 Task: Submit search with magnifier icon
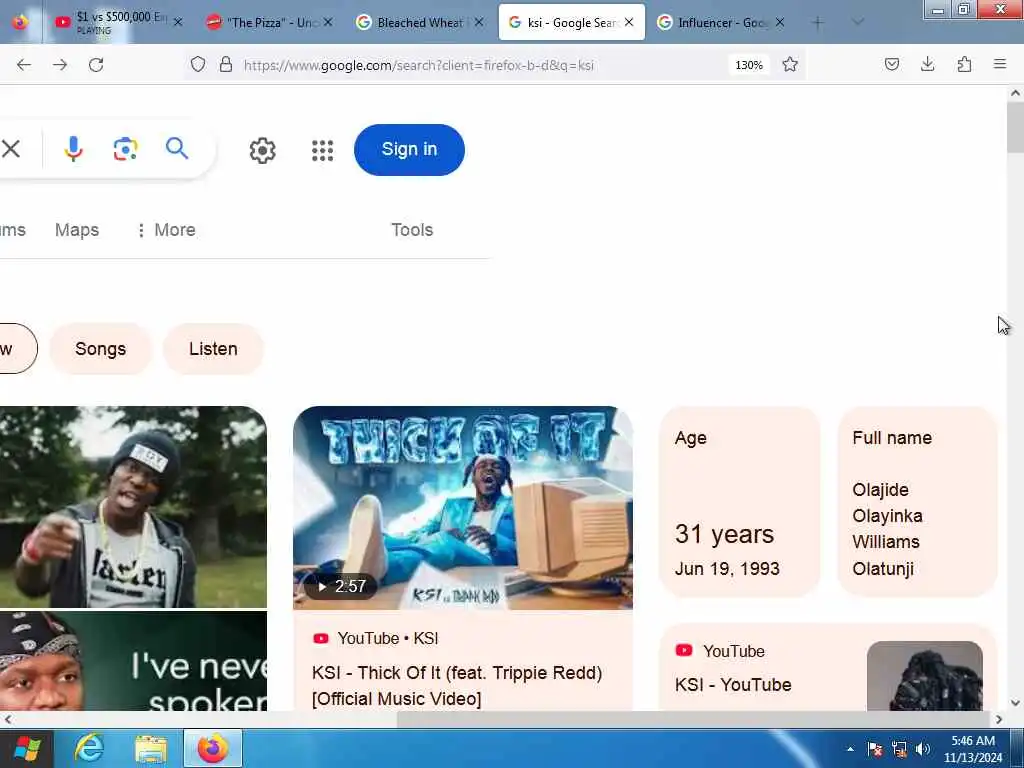click(177, 149)
